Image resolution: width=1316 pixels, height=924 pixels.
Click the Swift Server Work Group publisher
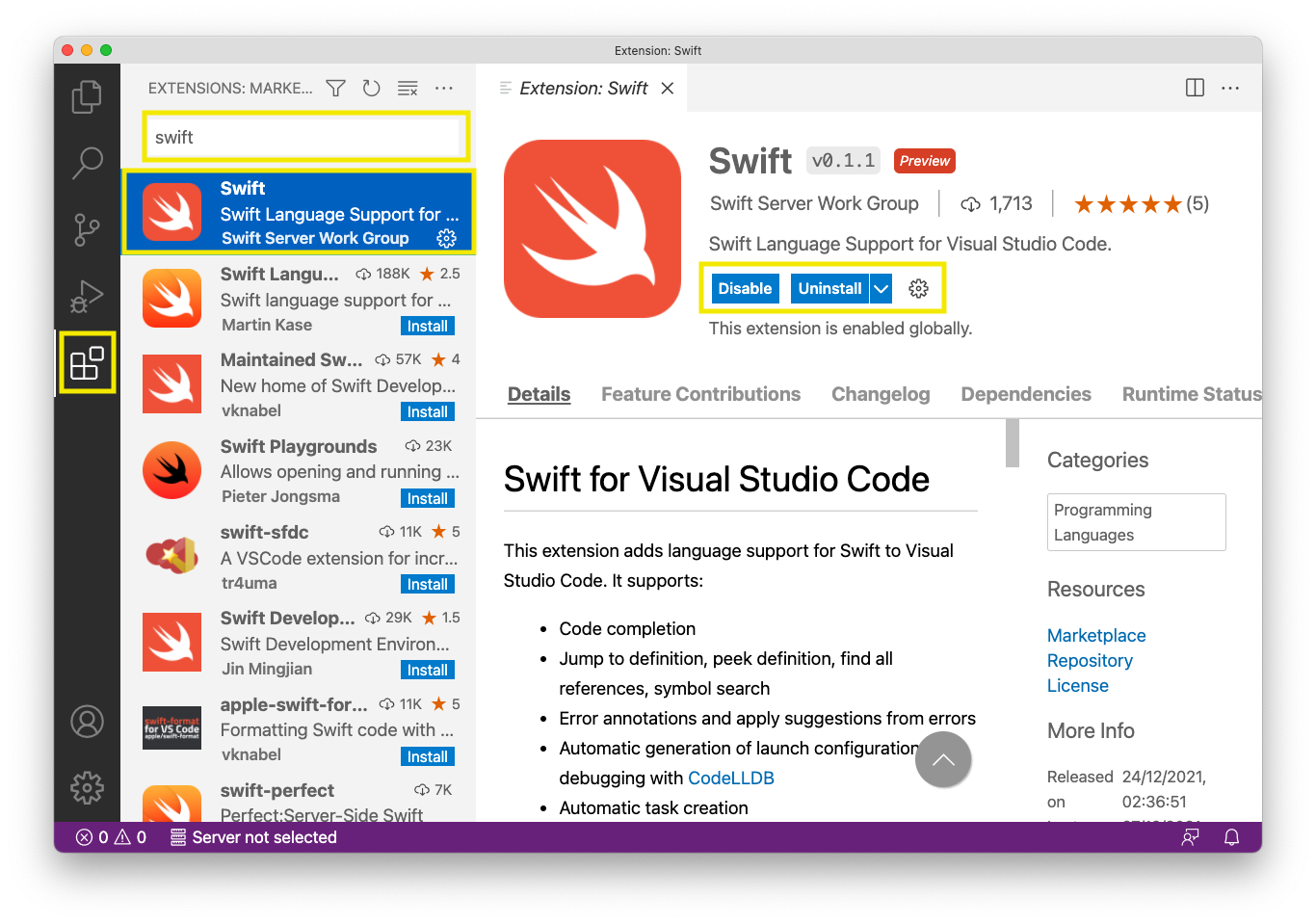click(x=814, y=203)
